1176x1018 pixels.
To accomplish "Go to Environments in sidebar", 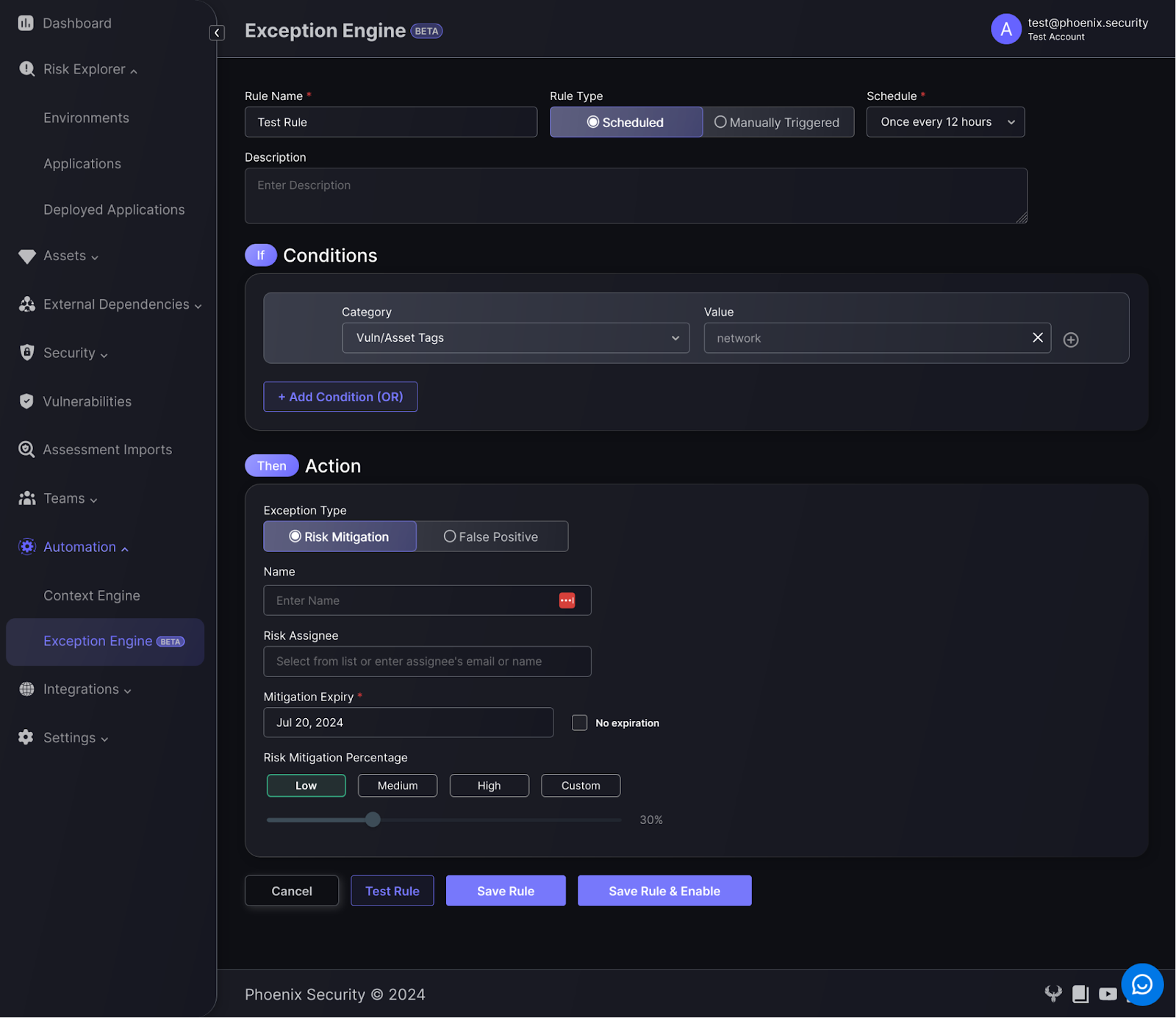I will click(86, 118).
